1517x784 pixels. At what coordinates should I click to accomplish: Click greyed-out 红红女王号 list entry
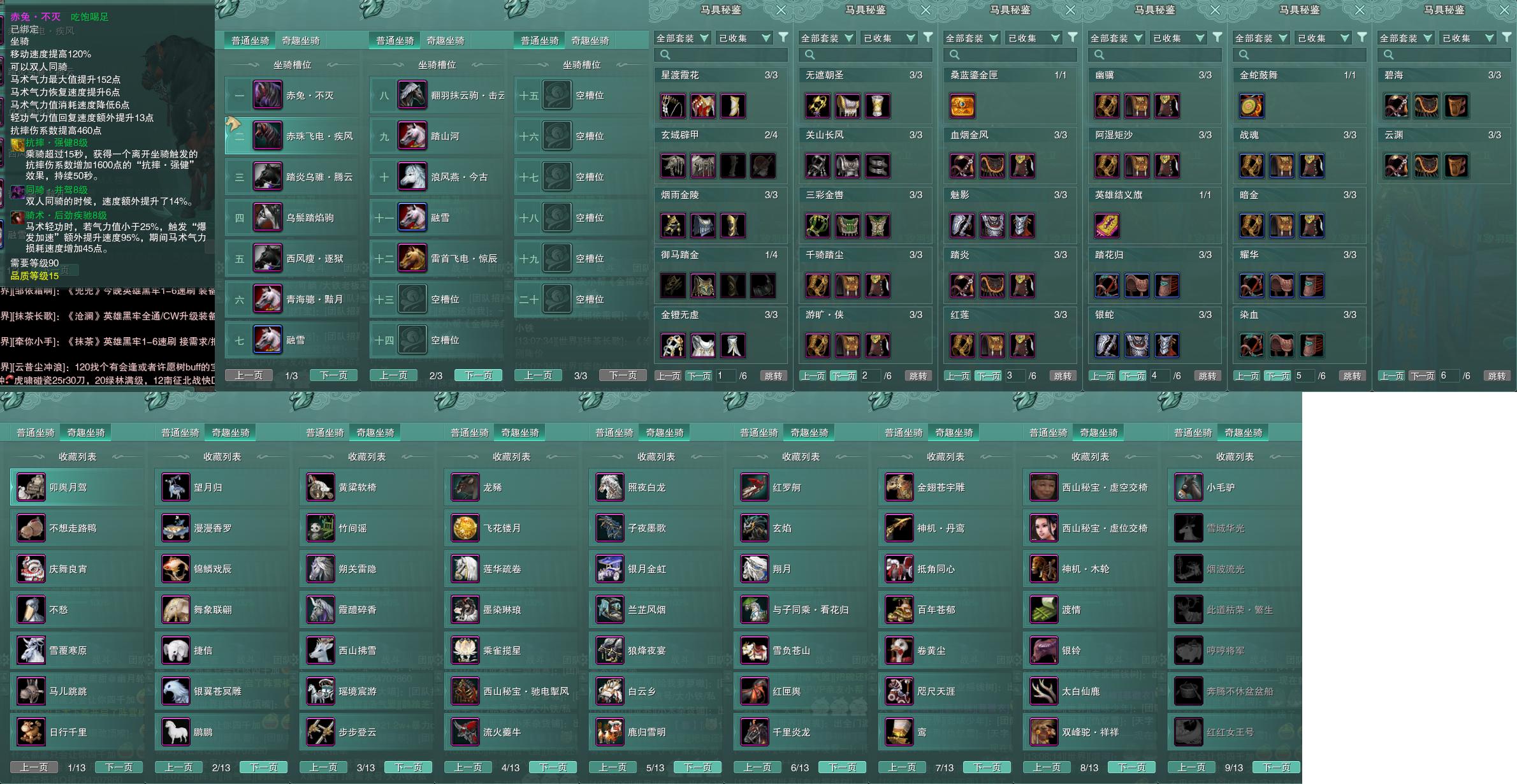[x=1234, y=732]
